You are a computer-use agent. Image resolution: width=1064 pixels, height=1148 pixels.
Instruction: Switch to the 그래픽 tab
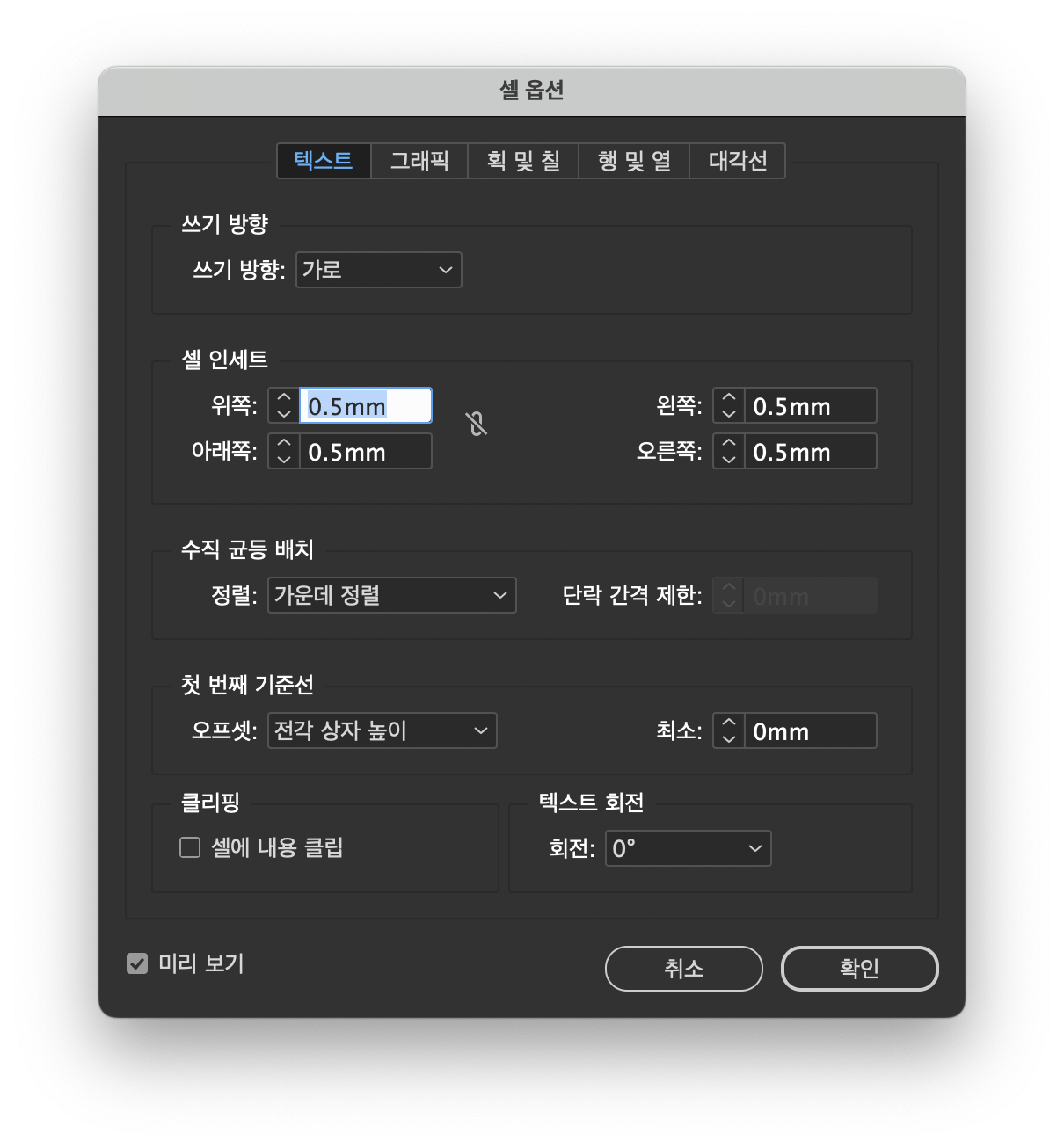point(419,161)
